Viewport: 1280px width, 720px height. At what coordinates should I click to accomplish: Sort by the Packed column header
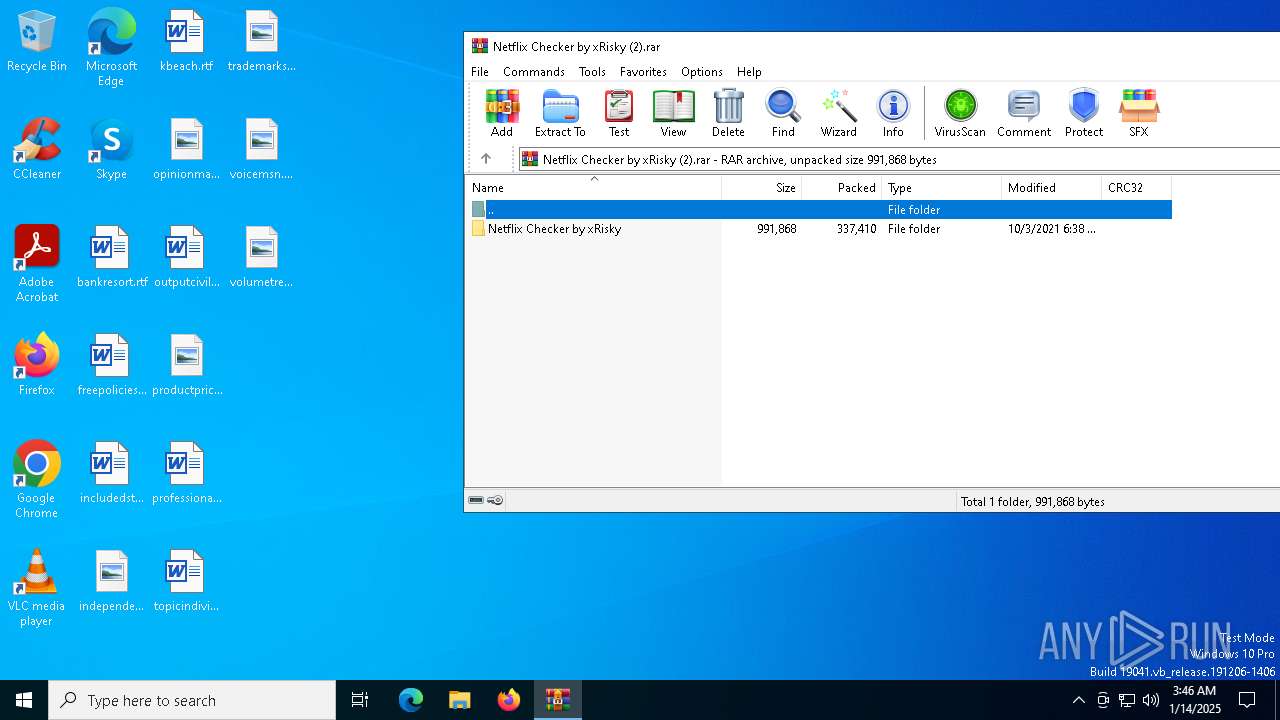coord(842,188)
